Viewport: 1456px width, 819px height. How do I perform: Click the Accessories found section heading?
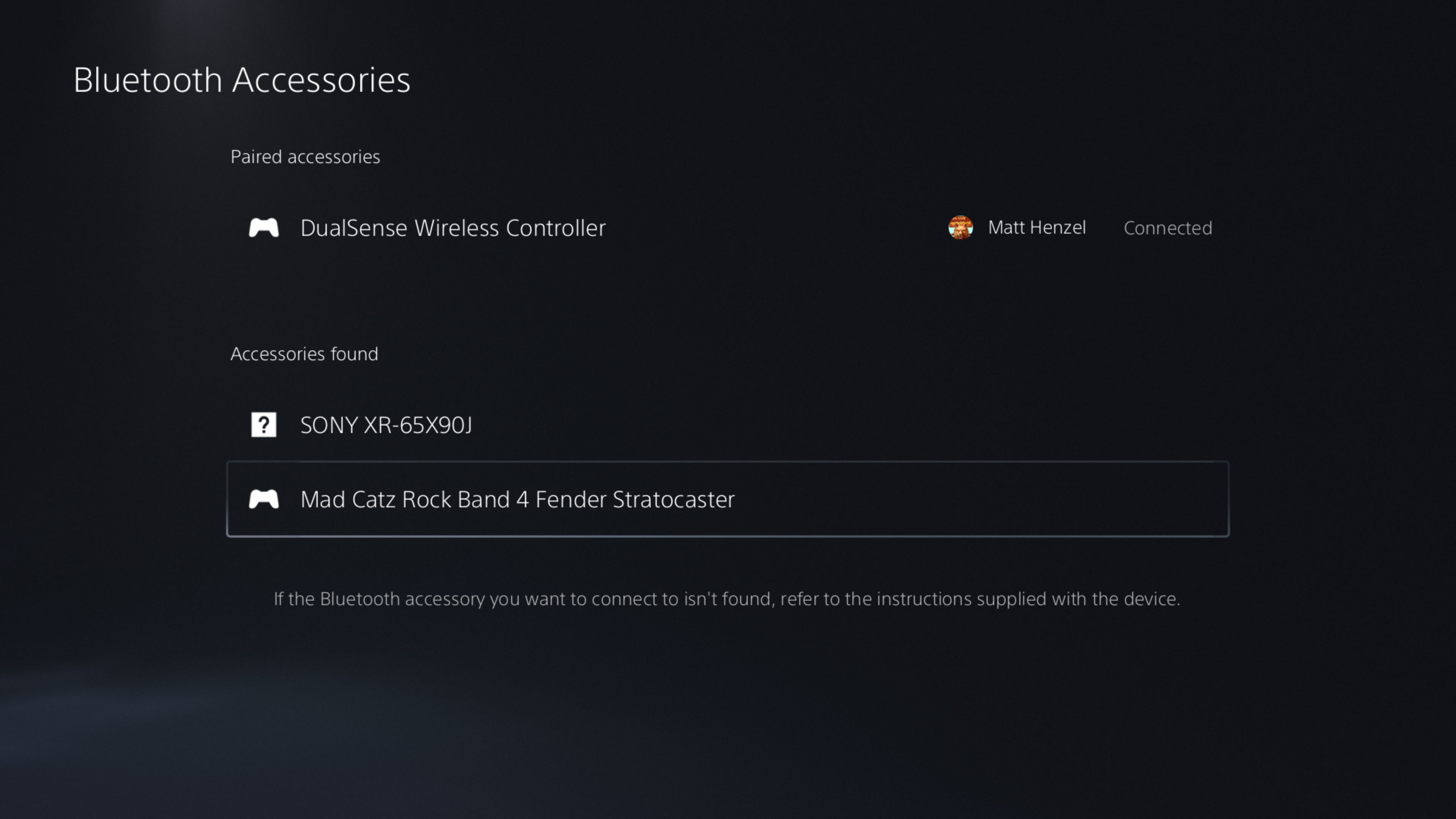pos(304,354)
